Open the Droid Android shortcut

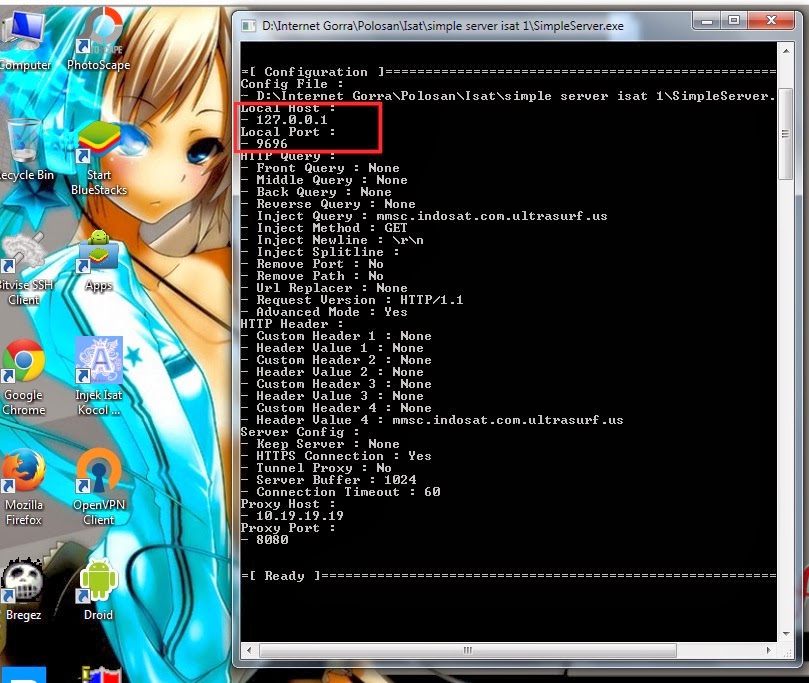coord(99,590)
